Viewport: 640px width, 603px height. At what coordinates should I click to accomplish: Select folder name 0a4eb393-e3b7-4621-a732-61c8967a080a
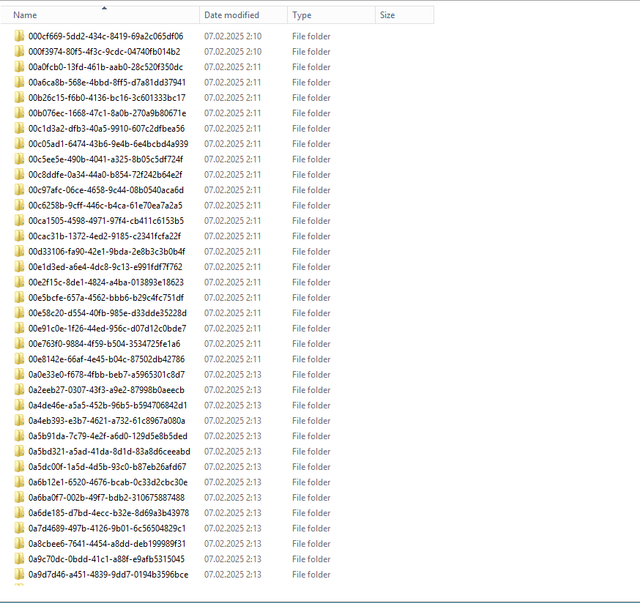coord(107,421)
